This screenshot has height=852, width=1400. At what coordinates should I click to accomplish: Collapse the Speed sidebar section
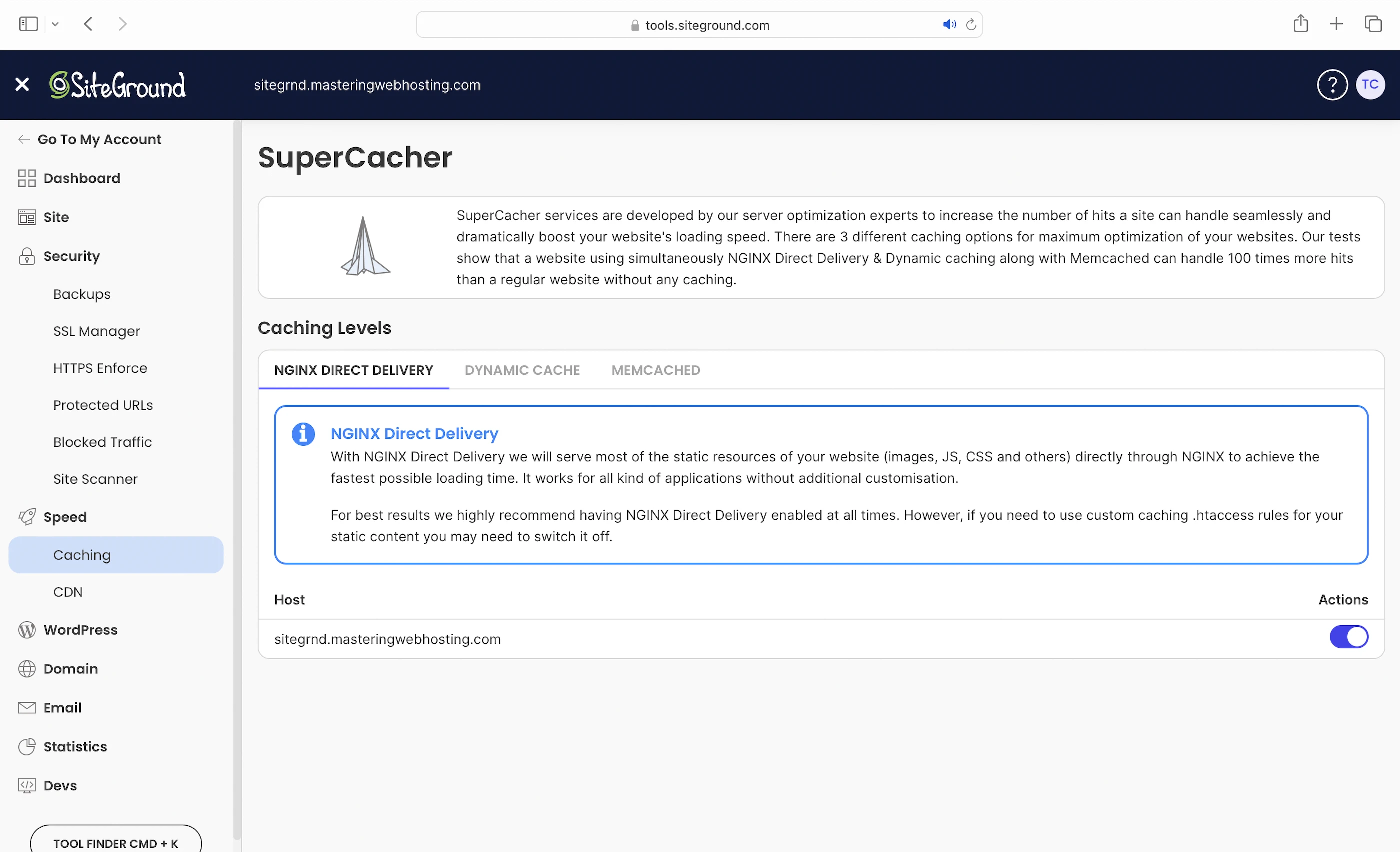pos(65,517)
